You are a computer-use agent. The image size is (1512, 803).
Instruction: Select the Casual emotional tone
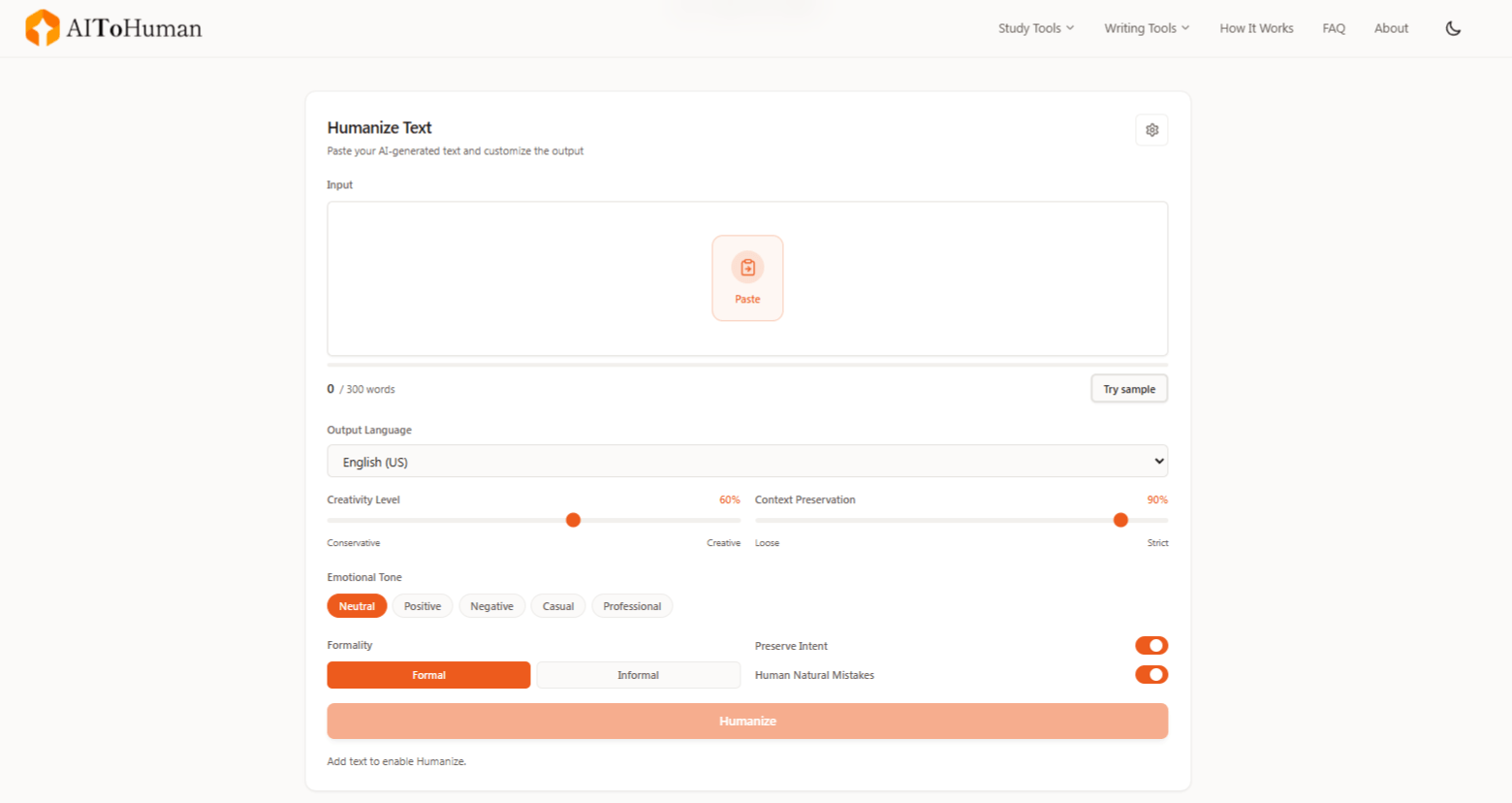click(x=558, y=606)
